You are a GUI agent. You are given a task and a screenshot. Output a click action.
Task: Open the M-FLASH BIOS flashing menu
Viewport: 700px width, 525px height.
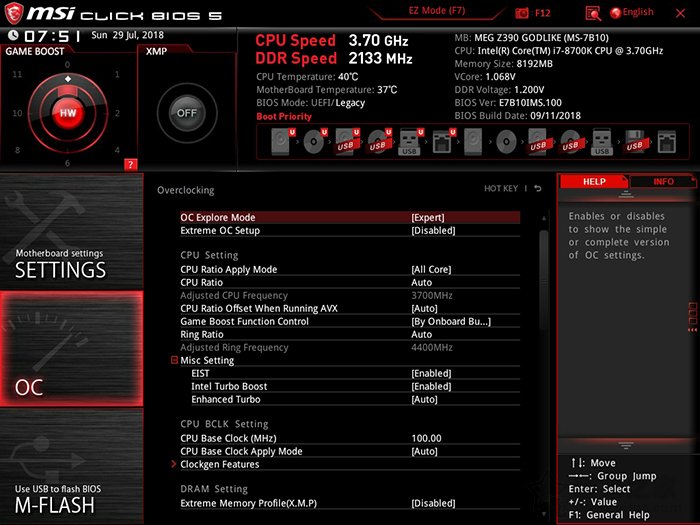point(71,467)
